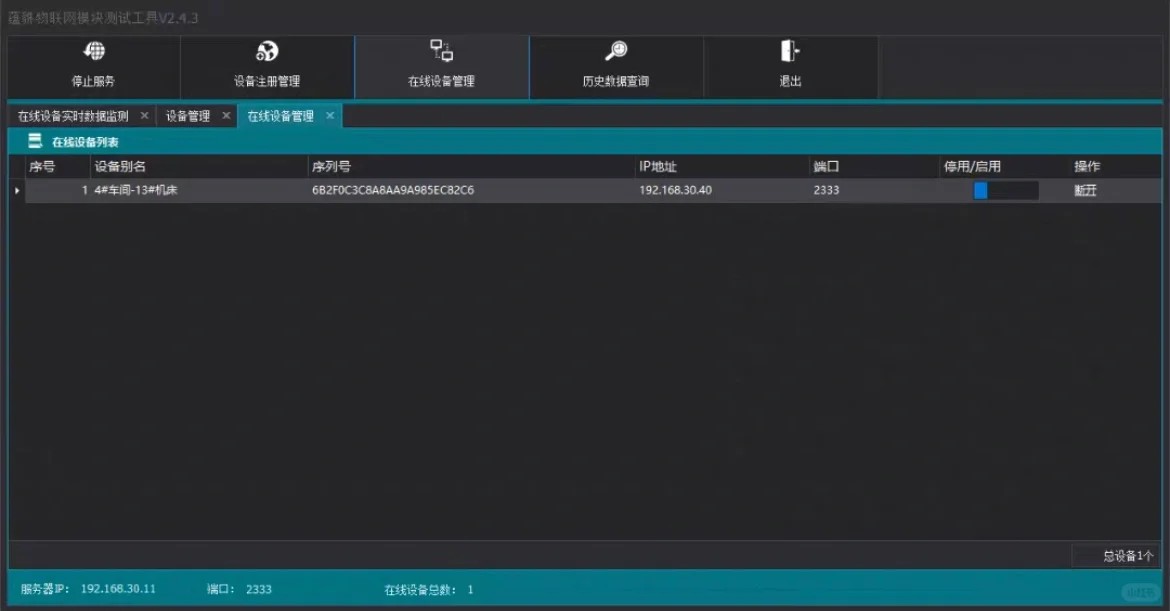Close the 在线设备管理 tab

pos(330,116)
